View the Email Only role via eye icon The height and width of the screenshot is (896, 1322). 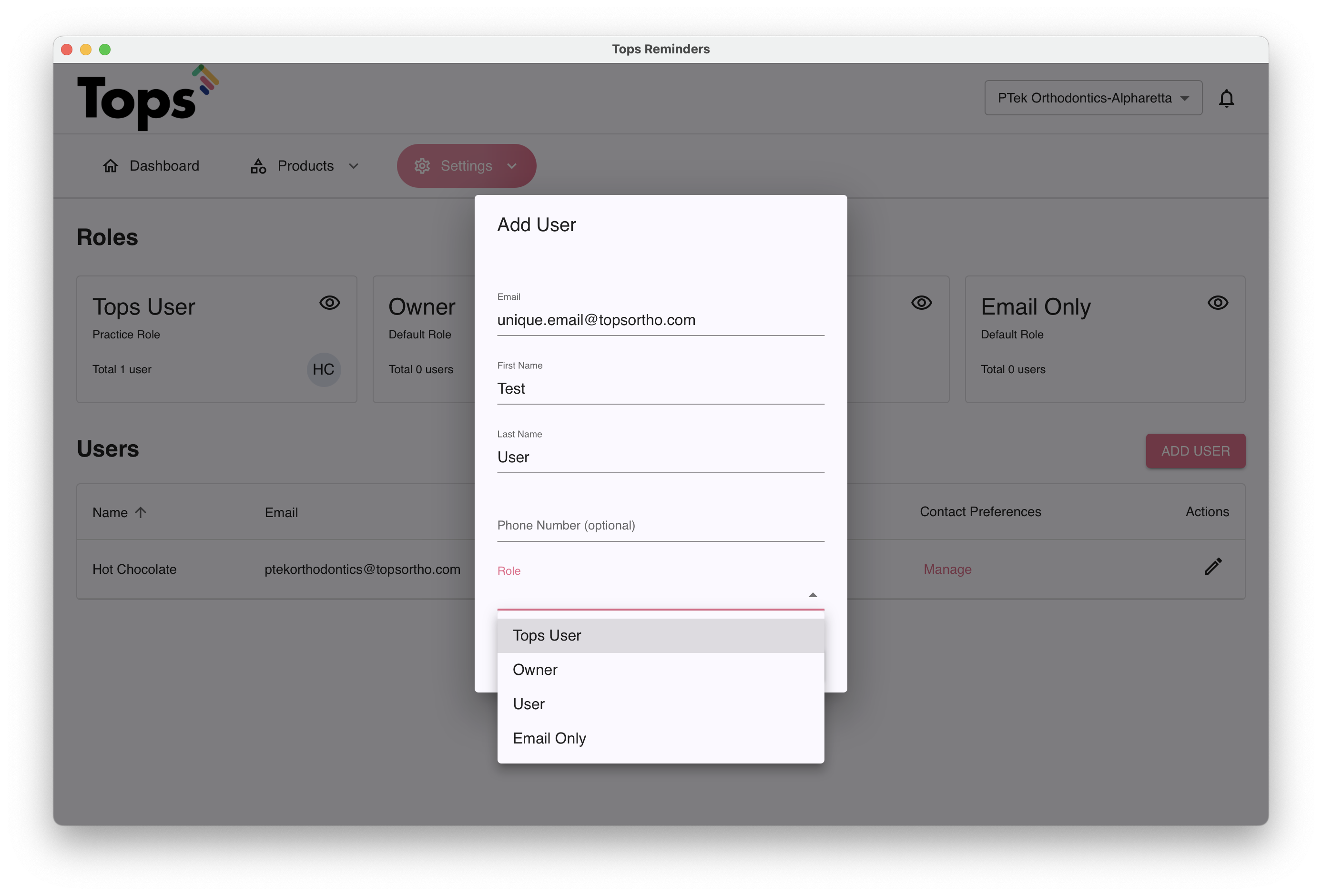[1217, 303]
